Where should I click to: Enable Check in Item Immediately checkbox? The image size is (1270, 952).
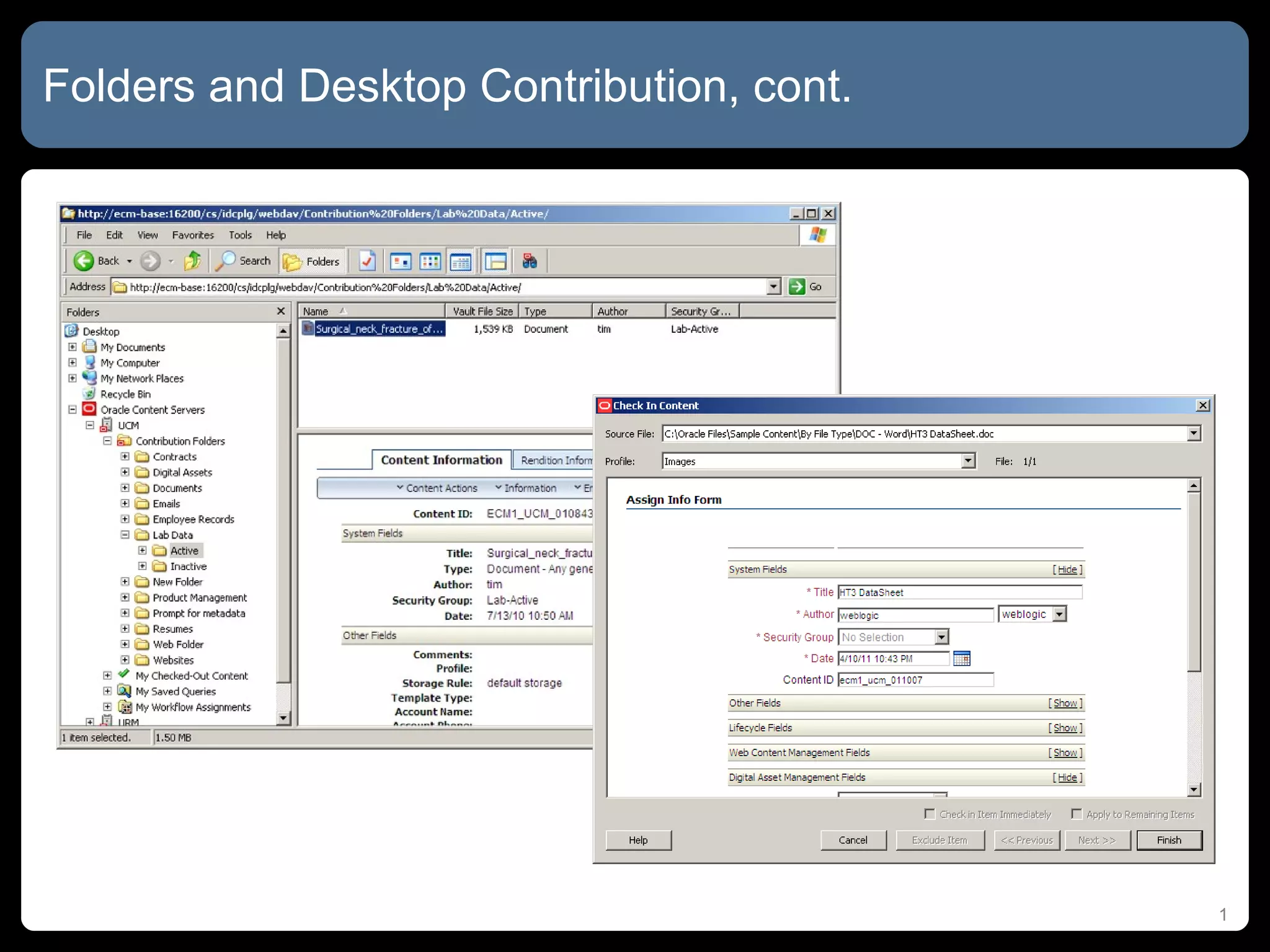point(930,814)
